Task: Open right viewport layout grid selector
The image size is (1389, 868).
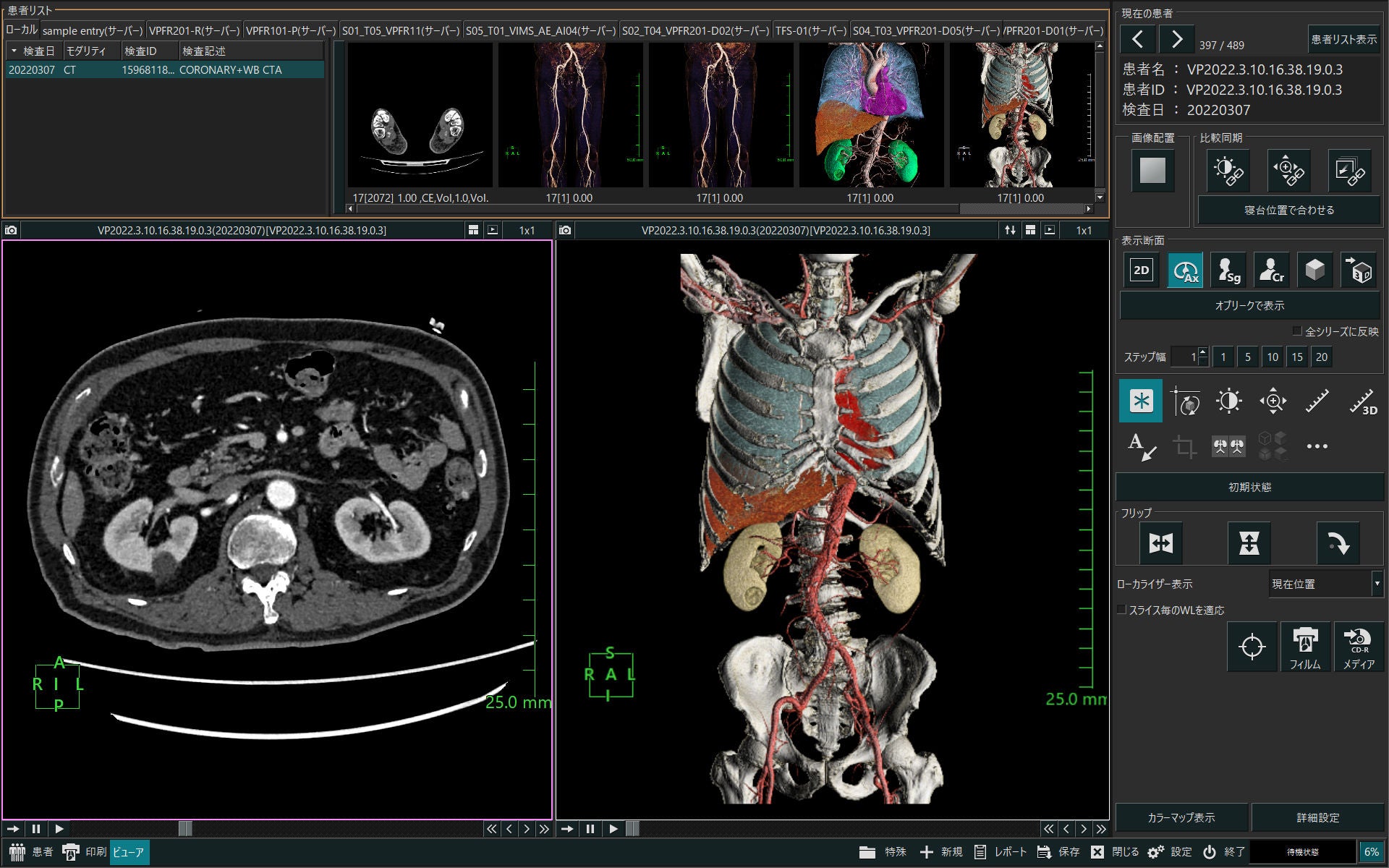Action: tap(1030, 230)
